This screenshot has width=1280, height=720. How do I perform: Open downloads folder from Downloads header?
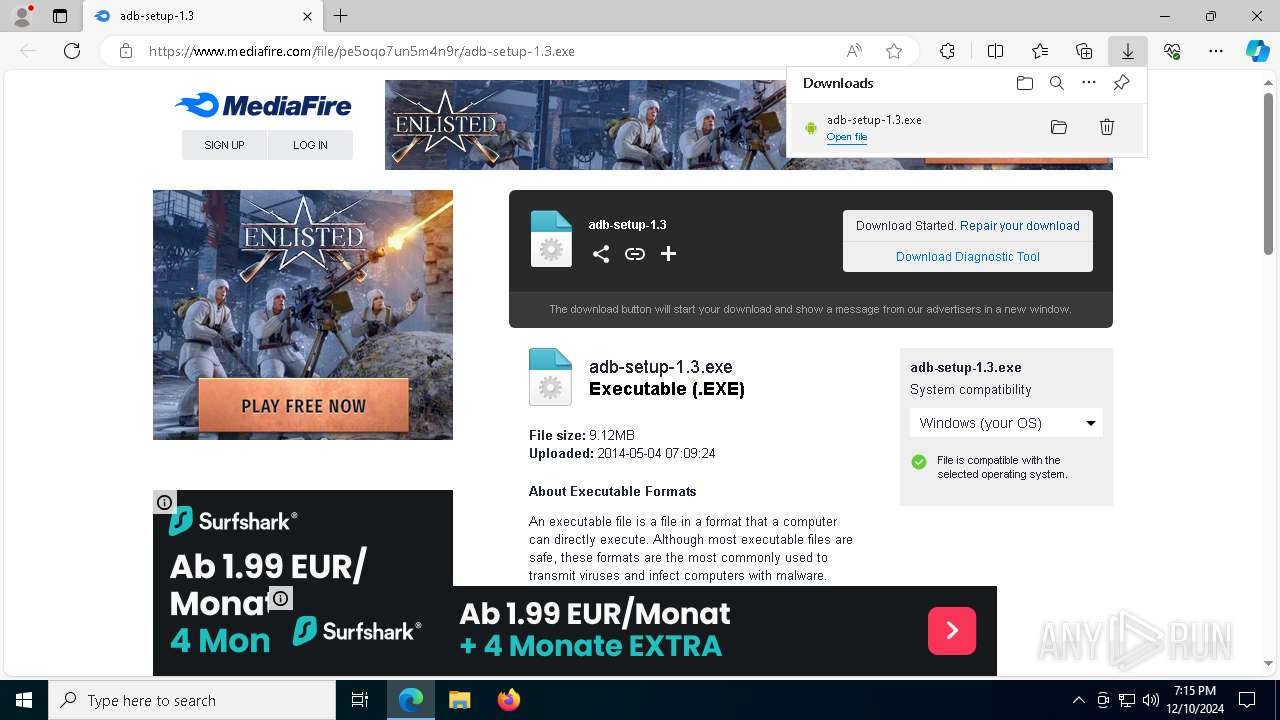1024,83
